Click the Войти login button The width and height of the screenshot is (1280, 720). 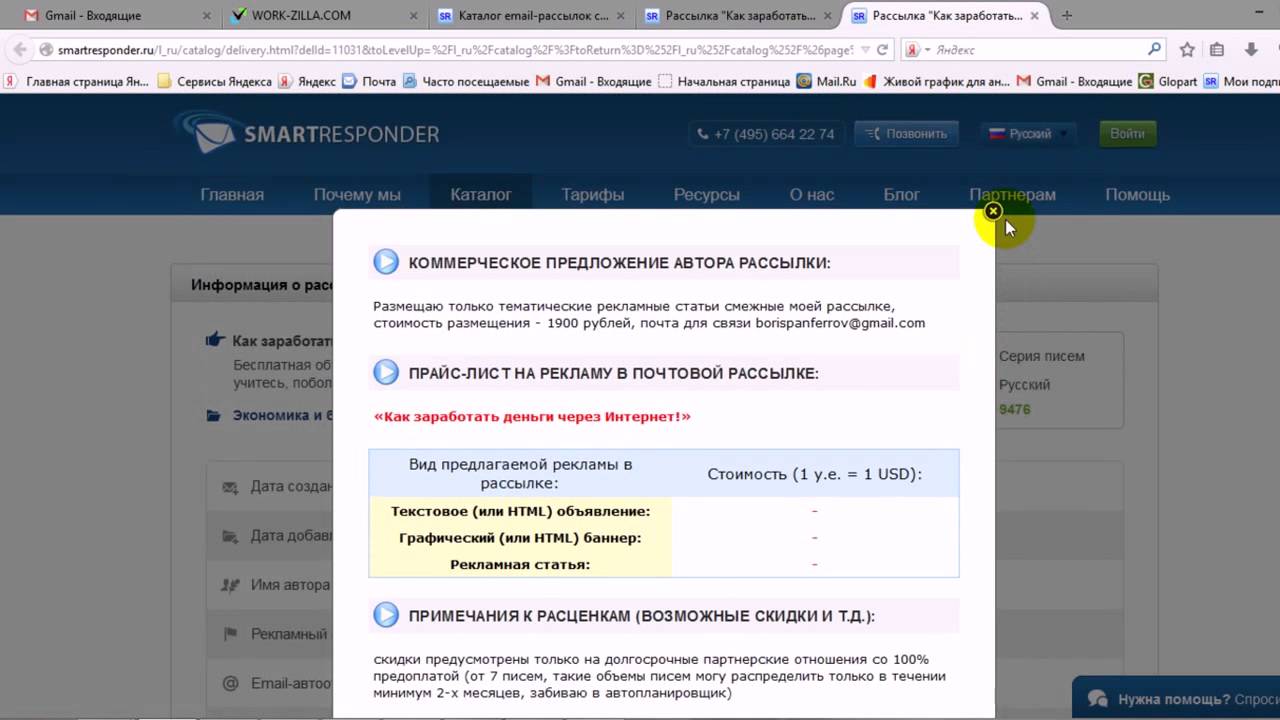(x=1127, y=133)
